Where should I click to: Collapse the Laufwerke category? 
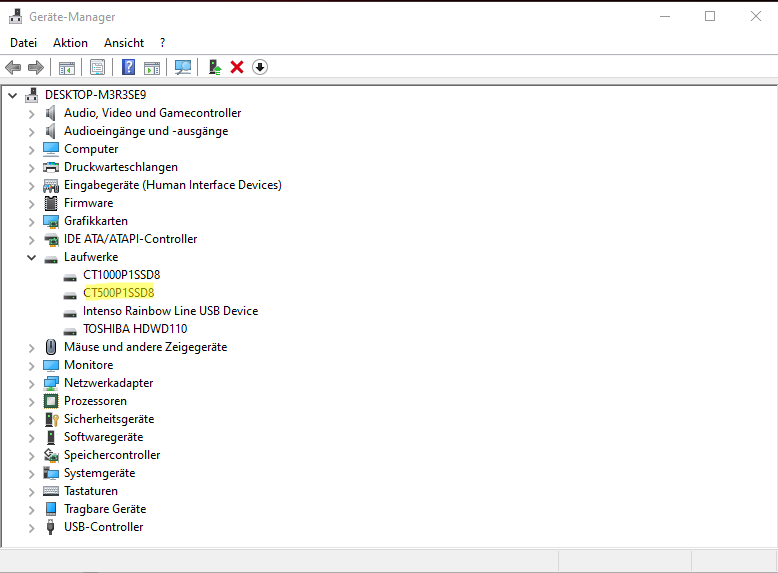(x=31, y=257)
